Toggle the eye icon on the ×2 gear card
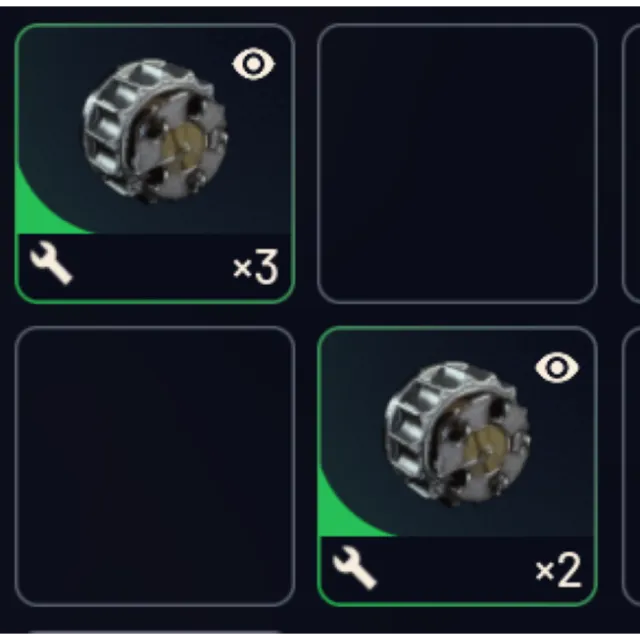 tap(557, 367)
